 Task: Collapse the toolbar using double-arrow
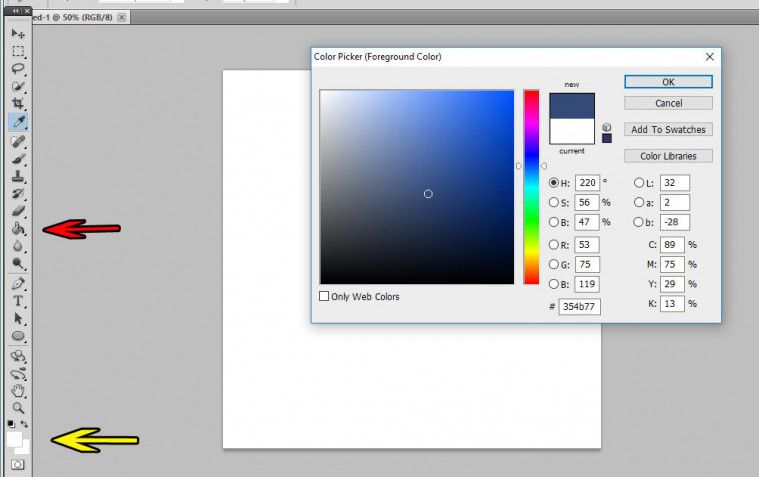(x=18, y=10)
